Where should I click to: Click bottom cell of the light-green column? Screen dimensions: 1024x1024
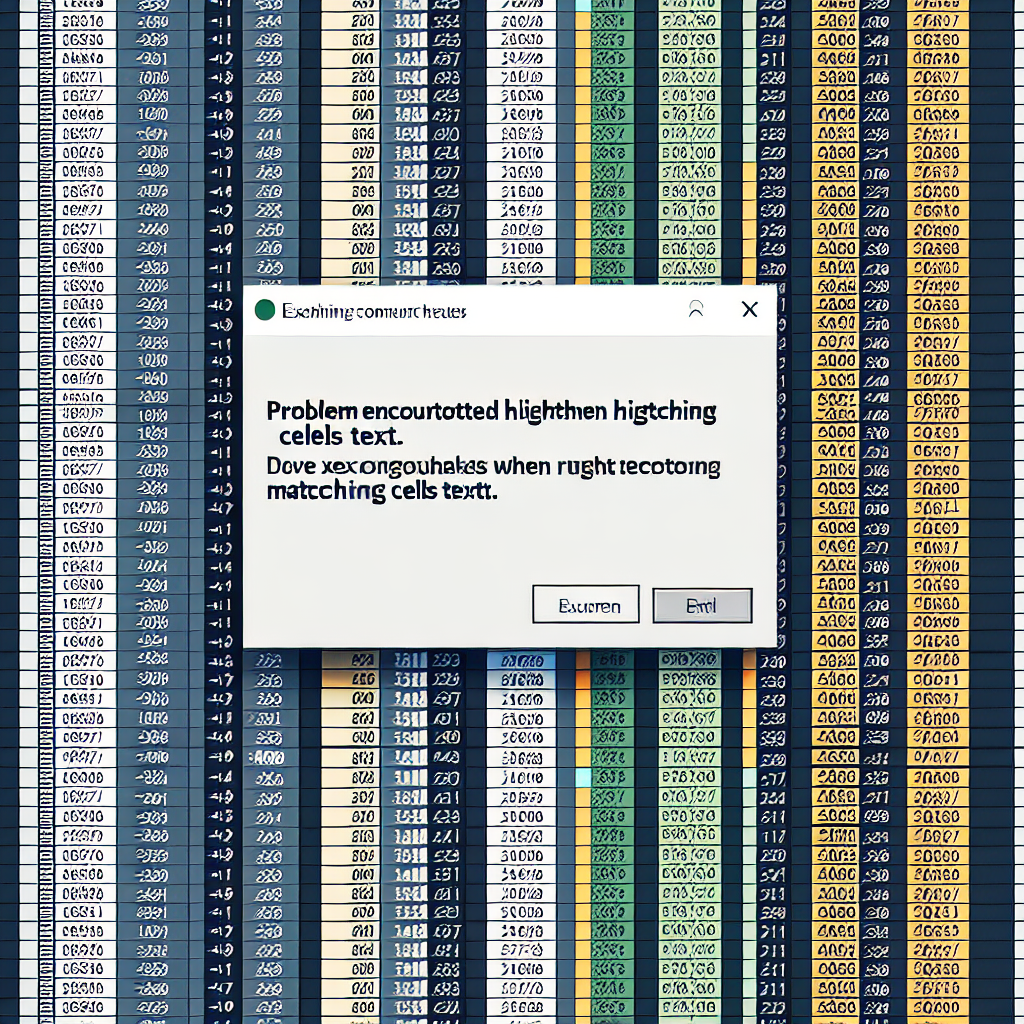(689, 1012)
